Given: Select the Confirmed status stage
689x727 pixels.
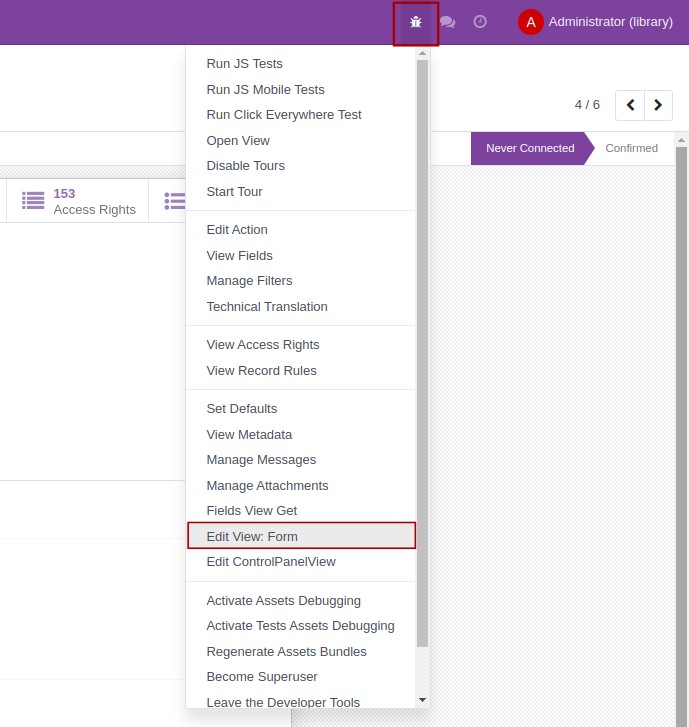Looking at the screenshot, I should pos(631,148).
